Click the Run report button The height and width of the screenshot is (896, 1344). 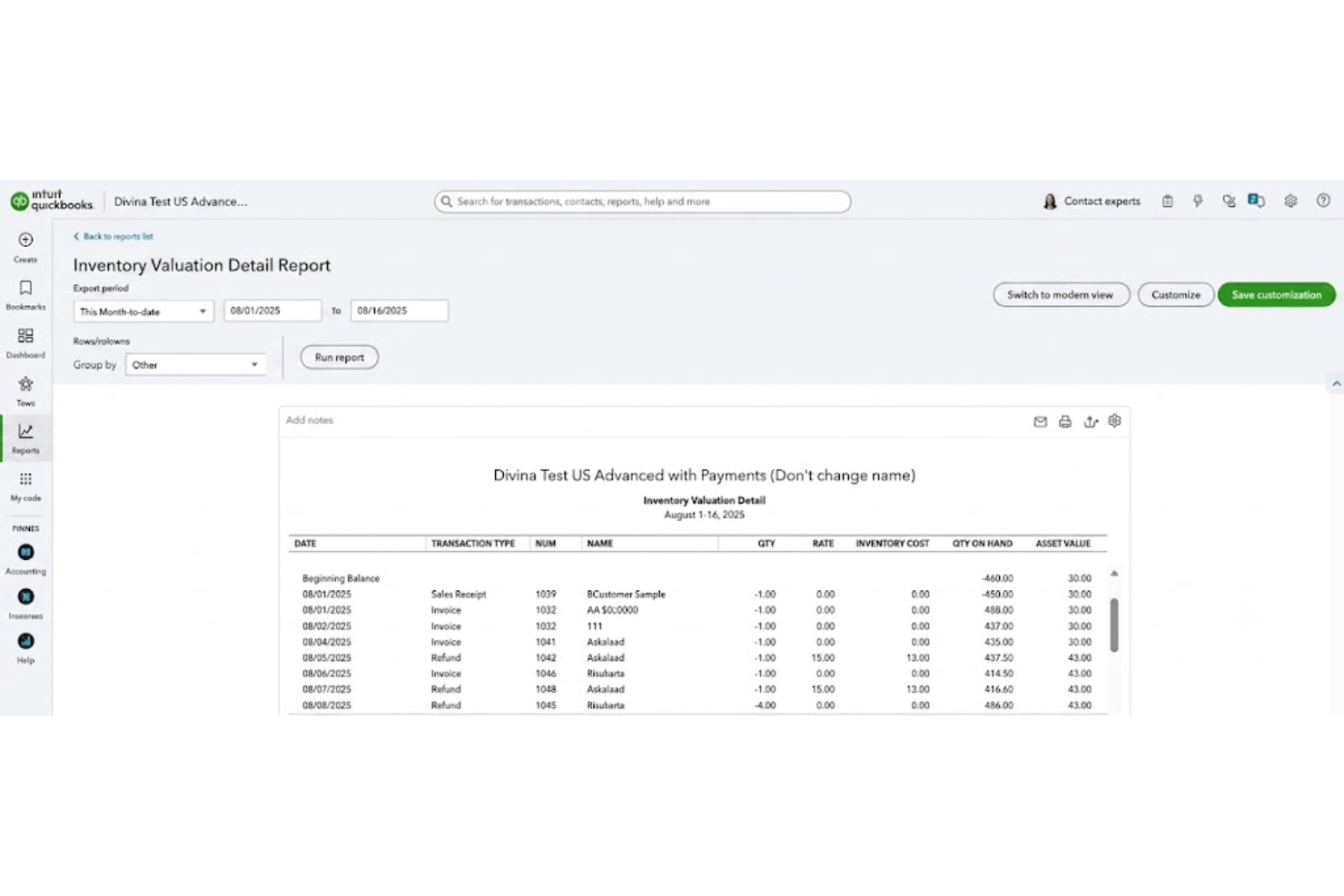point(340,357)
